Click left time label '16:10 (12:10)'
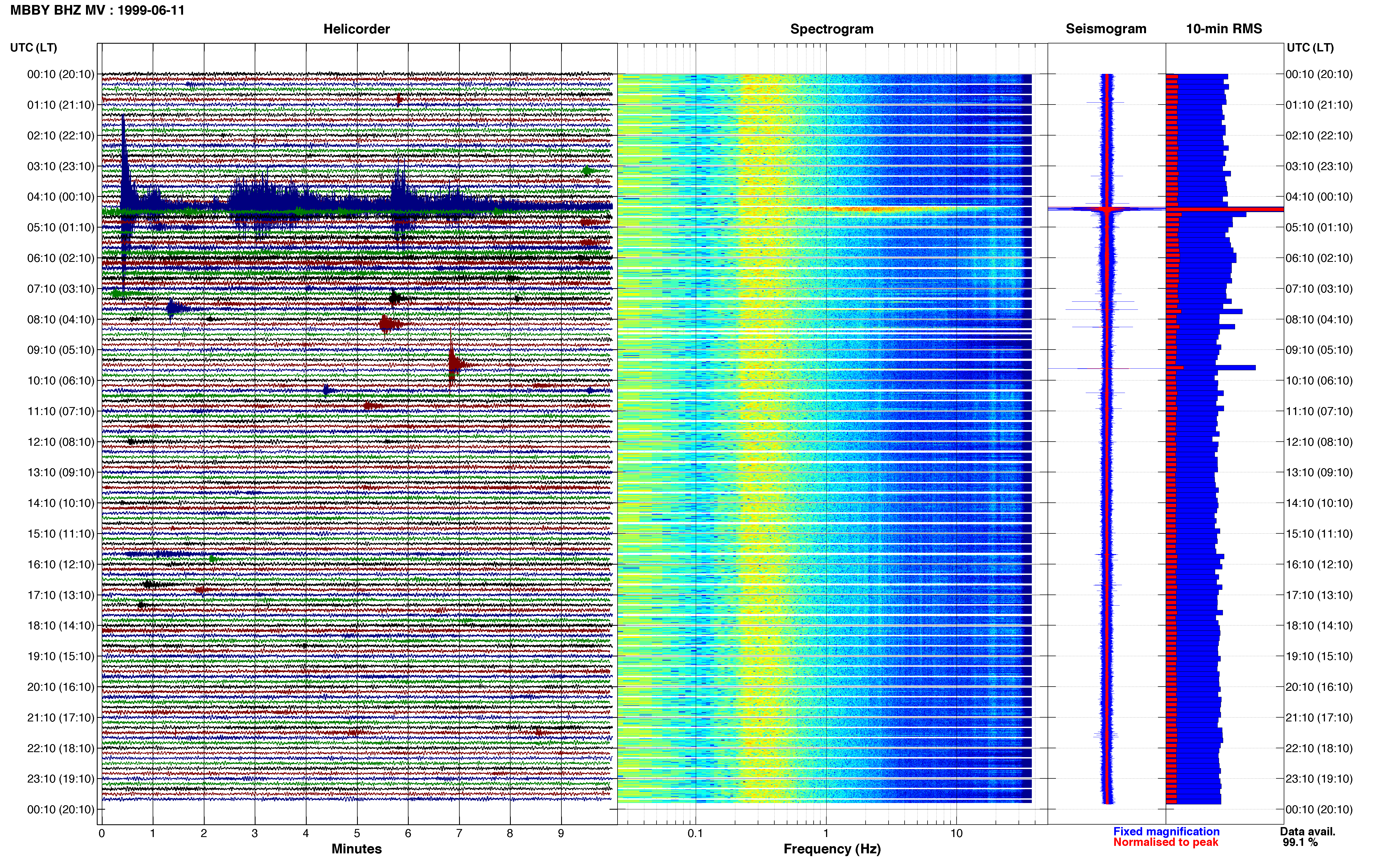Image resolution: width=1388 pixels, height=868 pixels. (61, 564)
